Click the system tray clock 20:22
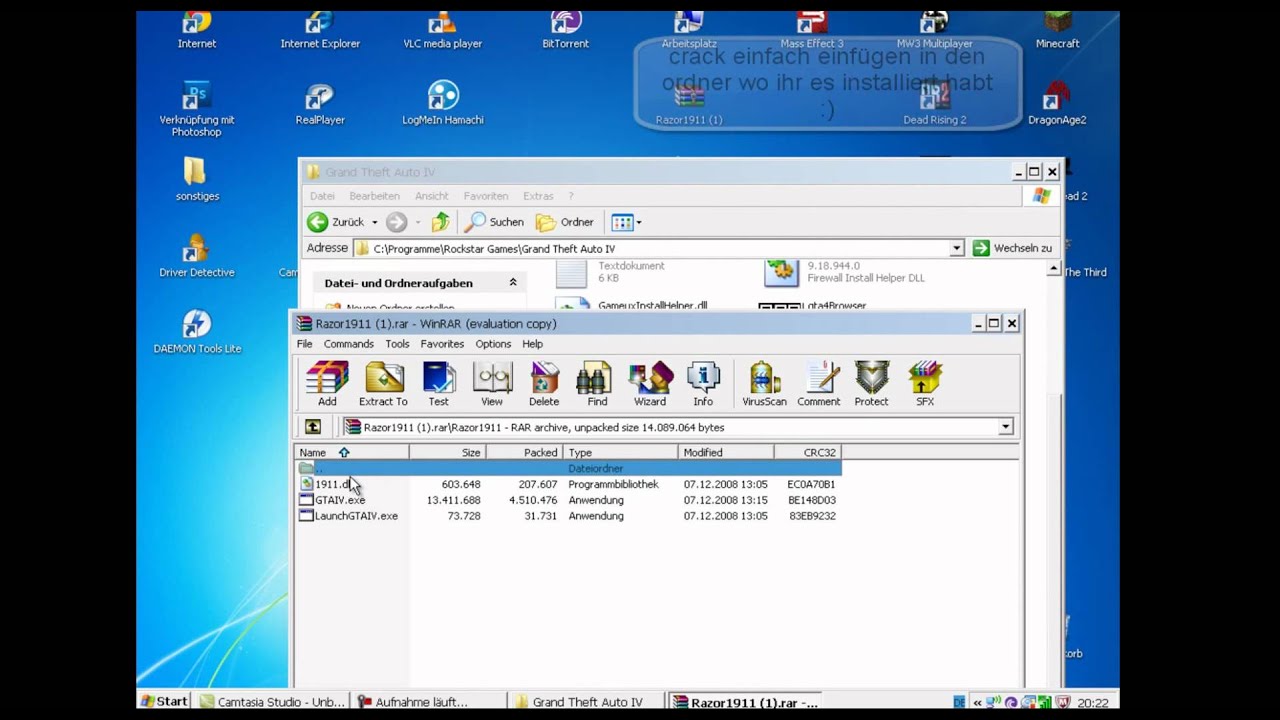 coord(1093,702)
